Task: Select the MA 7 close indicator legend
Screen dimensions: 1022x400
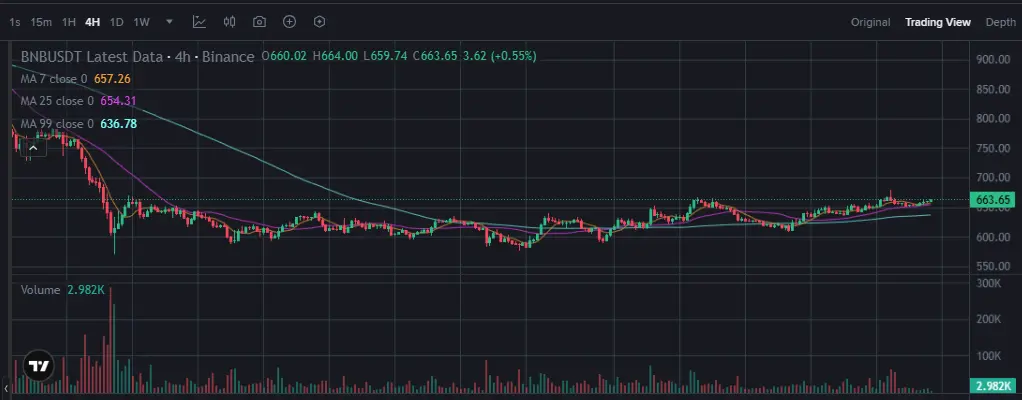Action: pos(53,79)
